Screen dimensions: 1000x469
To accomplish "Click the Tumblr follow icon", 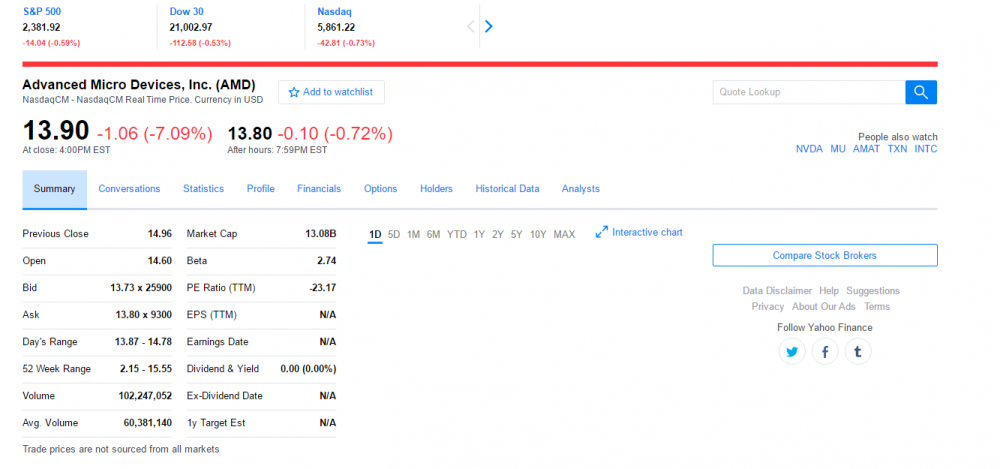I will (x=858, y=352).
